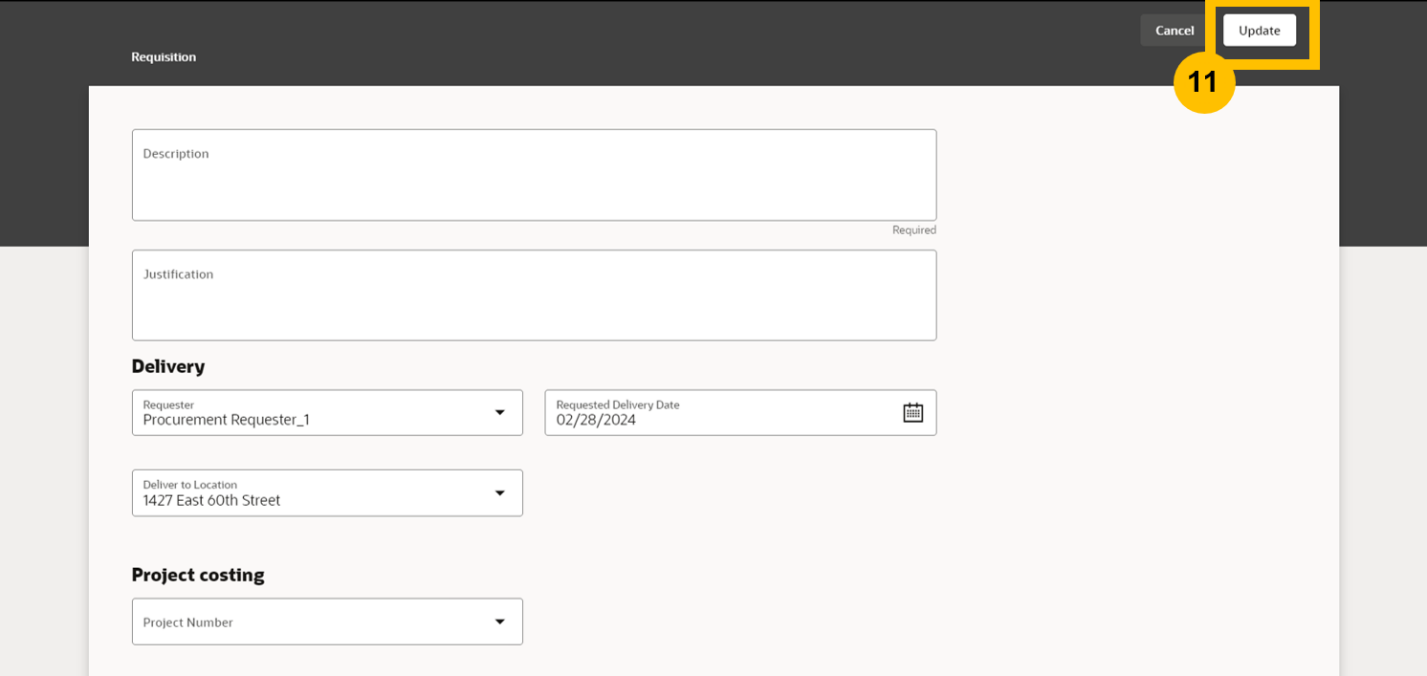This screenshot has height=676, width=1427.
Task: Open the Project Number dropdown arrow
Action: point(500,622)
